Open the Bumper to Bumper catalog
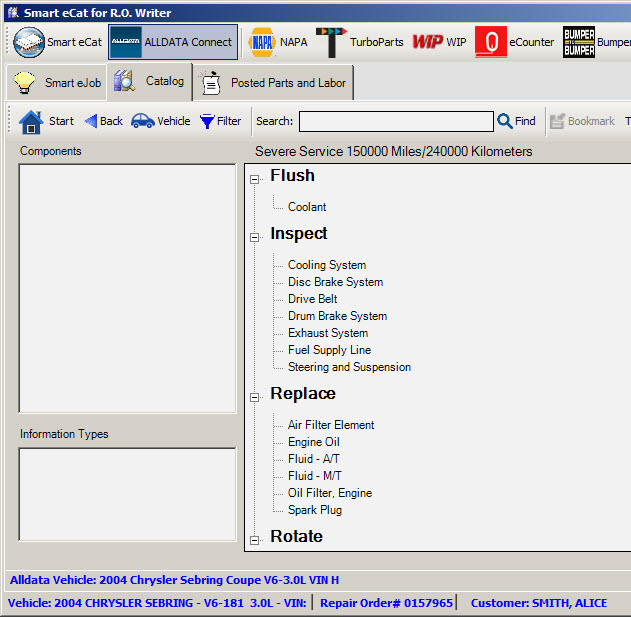This screenshot has height=617, width=631. tap(596, 43)
